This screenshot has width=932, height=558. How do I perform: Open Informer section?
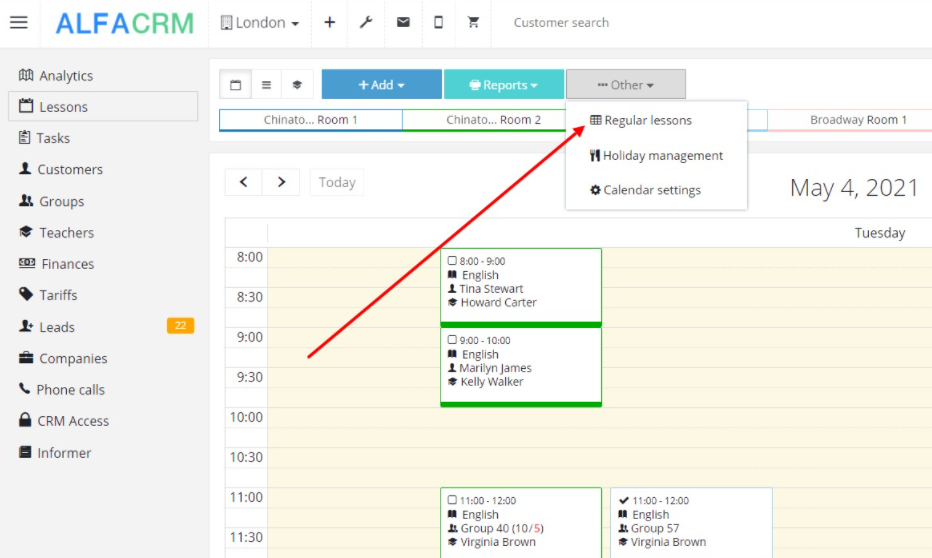pos(55,453)
